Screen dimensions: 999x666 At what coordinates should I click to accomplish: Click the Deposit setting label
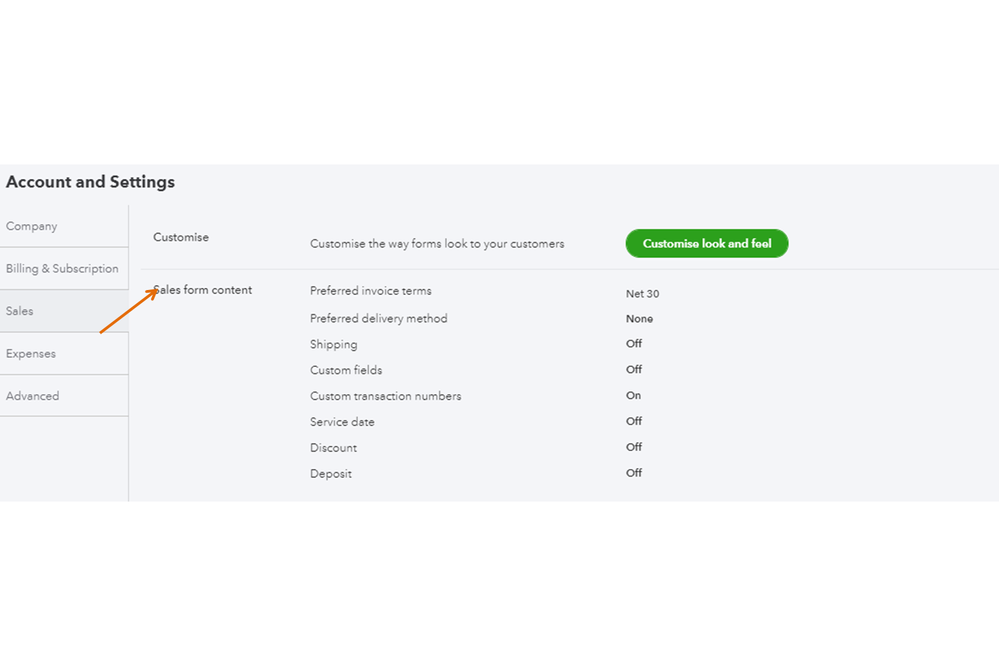(331, 474)
